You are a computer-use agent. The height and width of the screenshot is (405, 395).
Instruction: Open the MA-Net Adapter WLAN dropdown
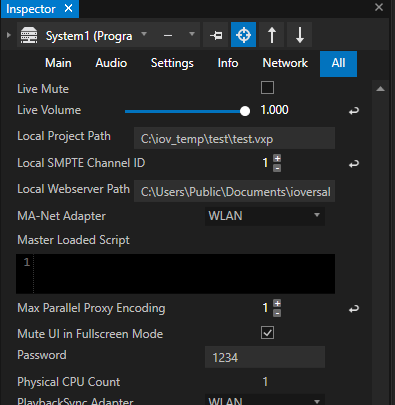(265, 216)
